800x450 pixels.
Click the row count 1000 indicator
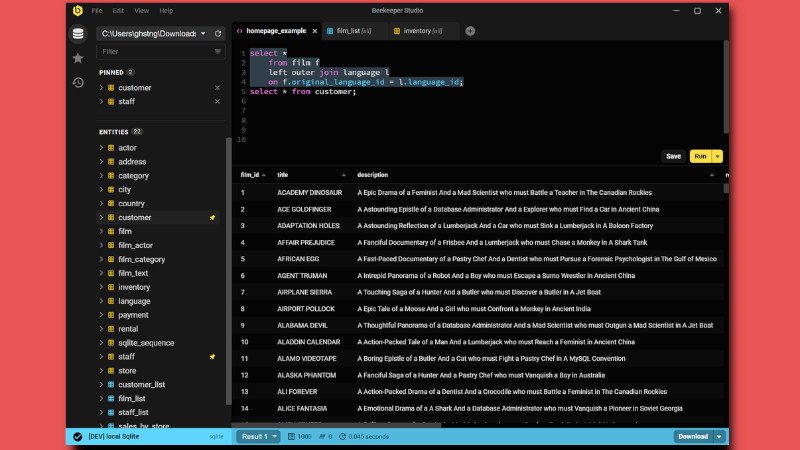click(x=299, y=437)
